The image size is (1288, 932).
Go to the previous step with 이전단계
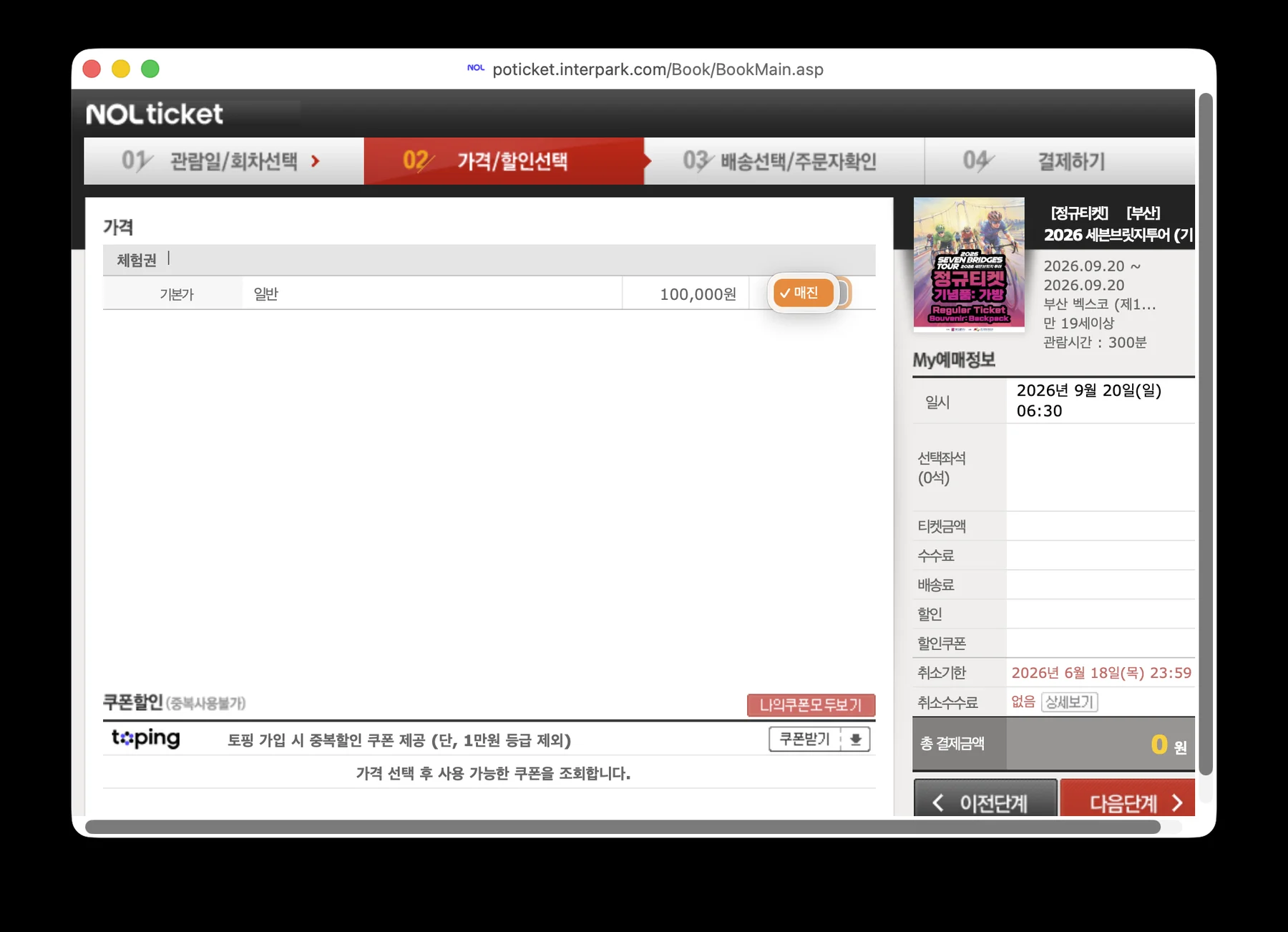point(985,798)
